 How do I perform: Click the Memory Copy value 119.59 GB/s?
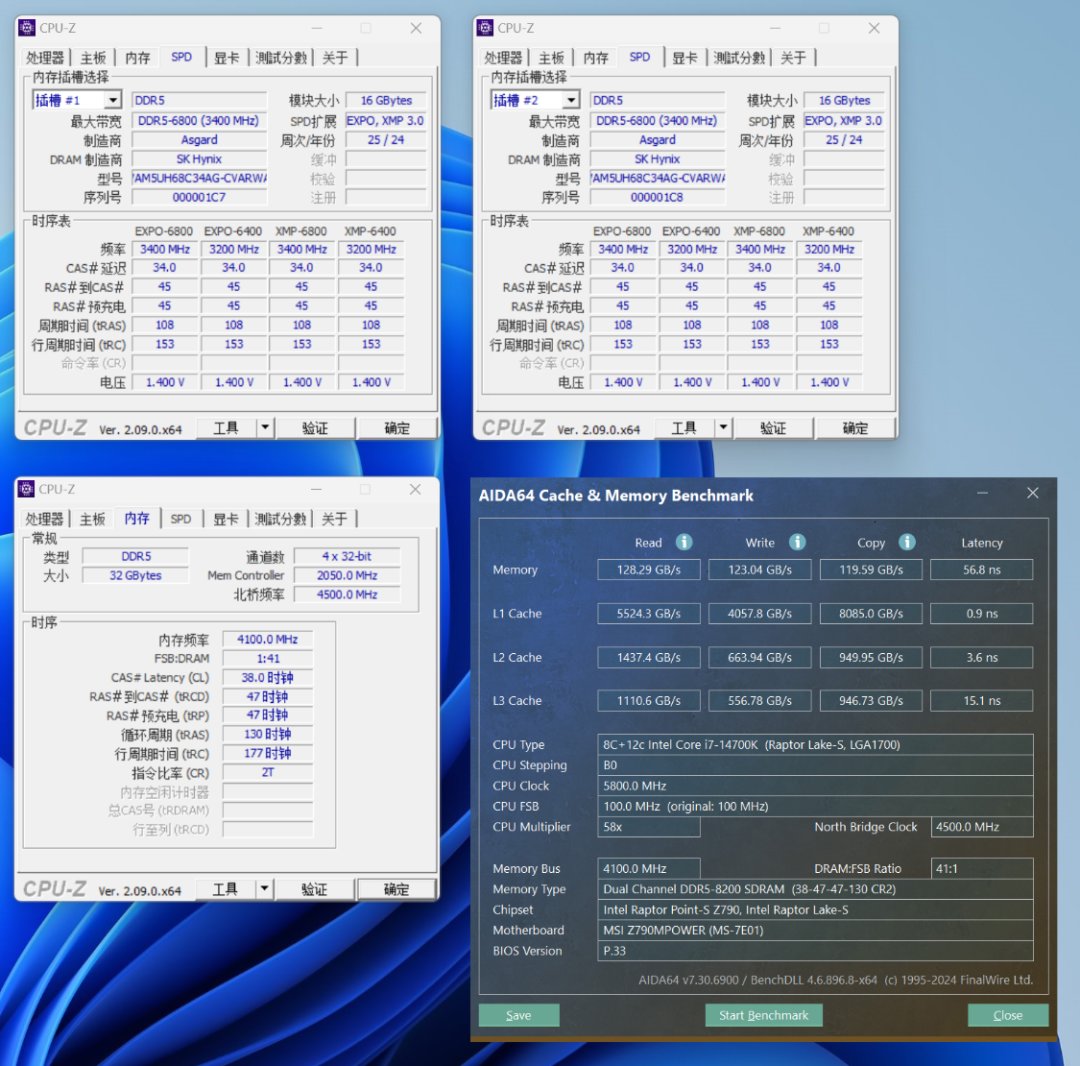[x=871, y=569]
